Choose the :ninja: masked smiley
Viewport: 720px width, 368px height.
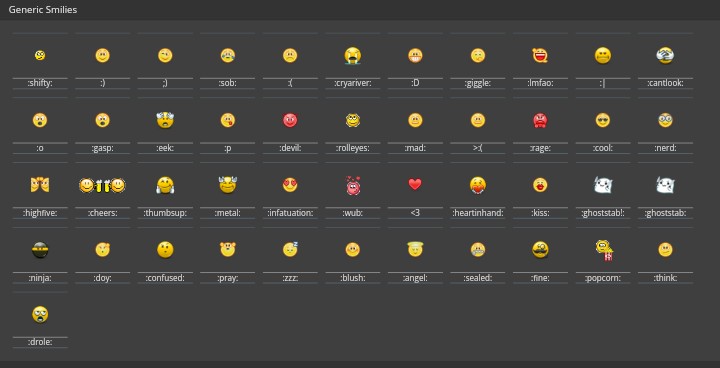pos(40,250)
